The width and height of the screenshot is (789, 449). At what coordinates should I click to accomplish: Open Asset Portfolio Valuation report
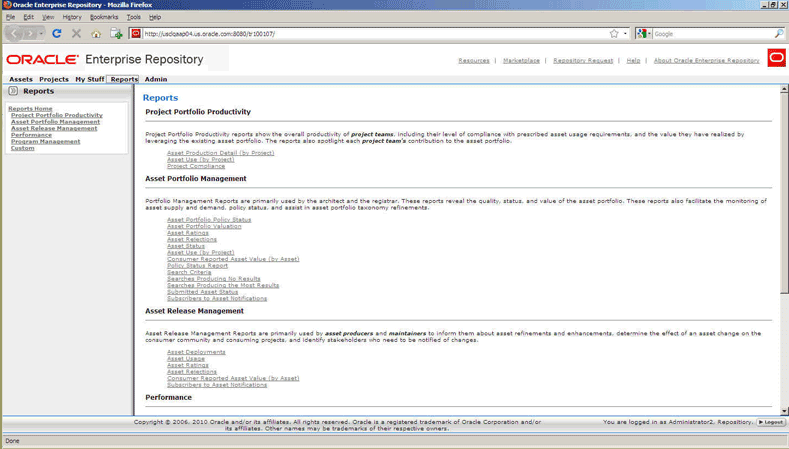(204, 227)
